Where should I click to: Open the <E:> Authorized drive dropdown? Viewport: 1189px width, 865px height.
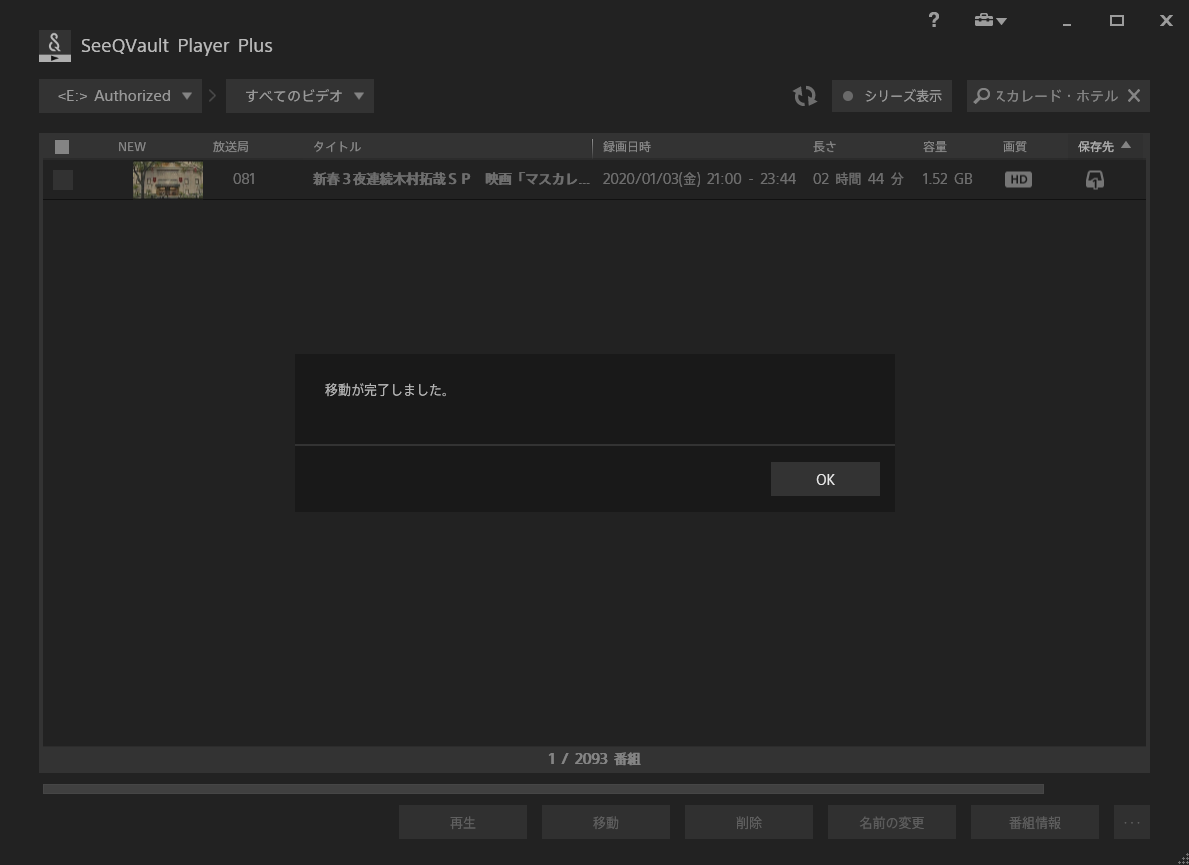(121, 96)
